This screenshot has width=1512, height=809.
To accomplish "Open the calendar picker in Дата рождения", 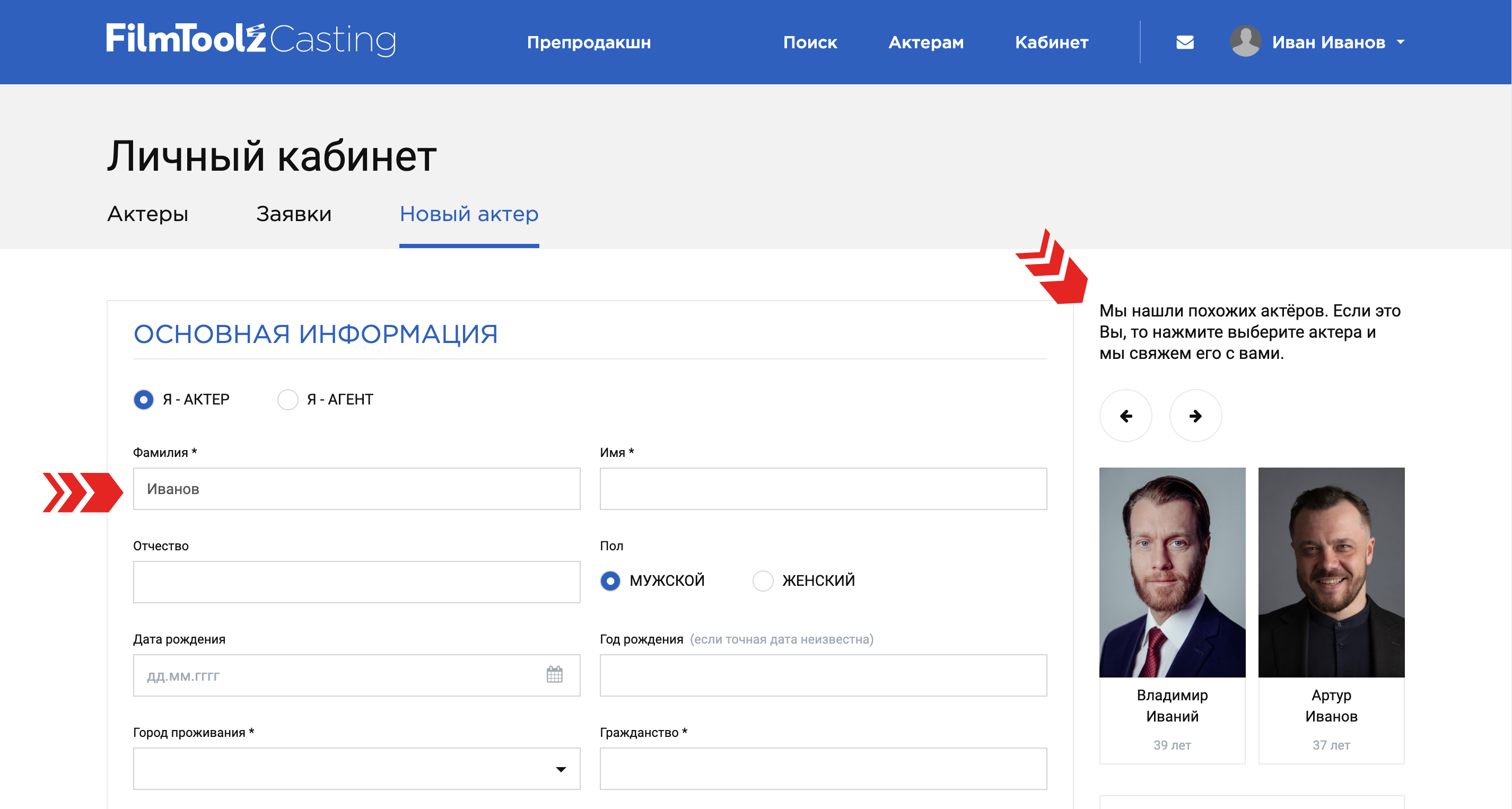I will [554, 675].
